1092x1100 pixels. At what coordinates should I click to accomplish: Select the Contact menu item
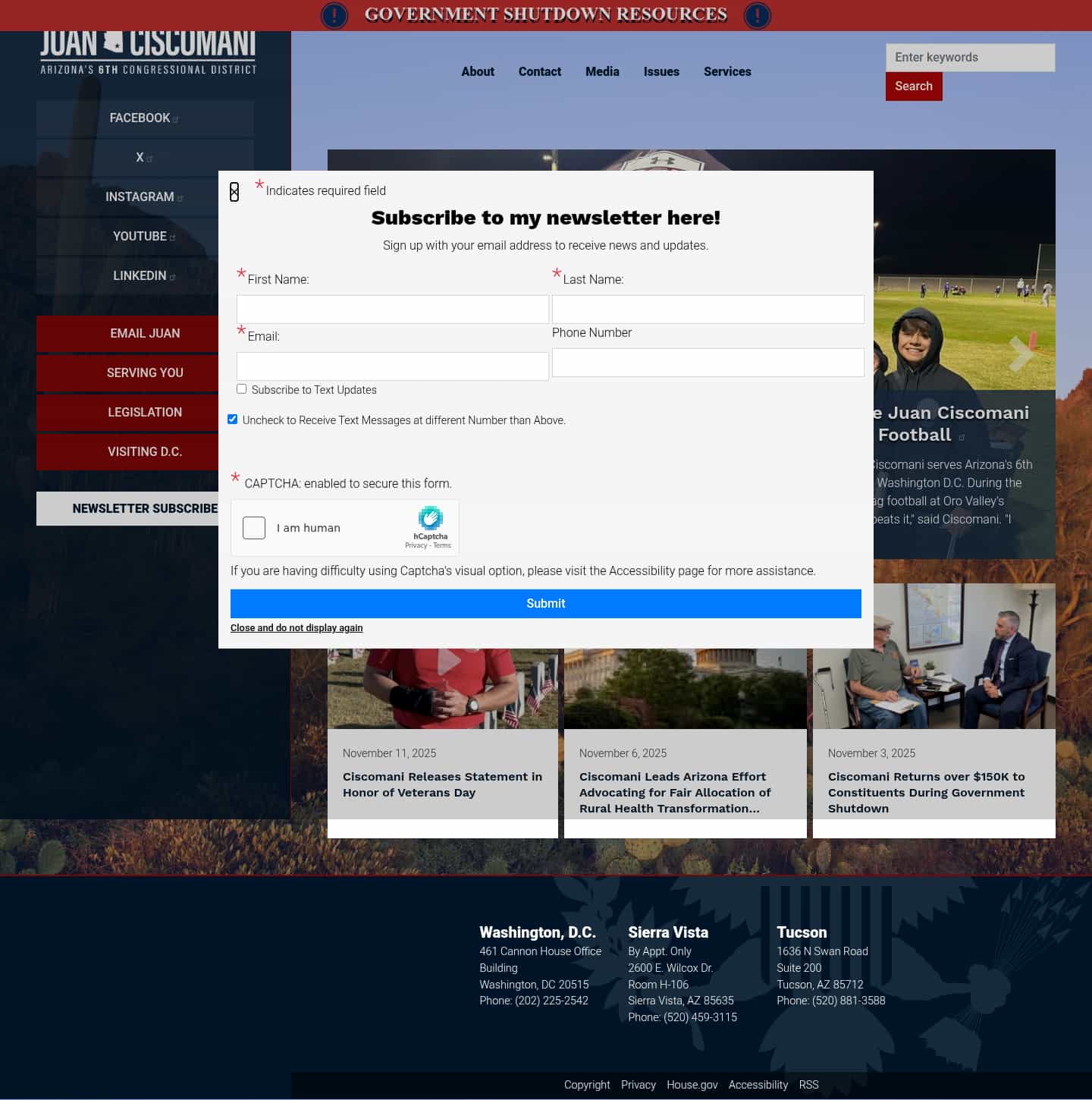tap(540, 71)
